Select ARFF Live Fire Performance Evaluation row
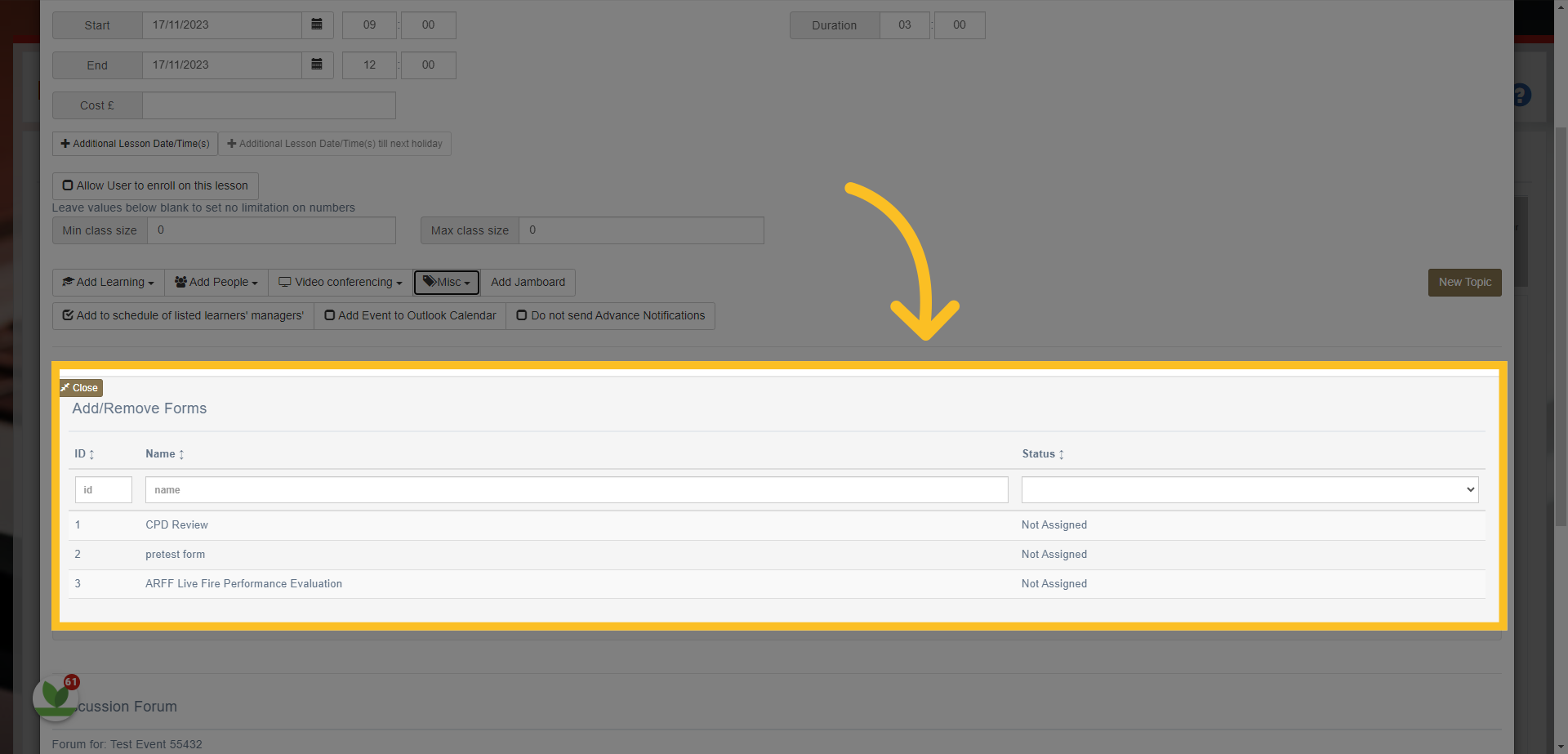Screen dimensions: 1568x754 click(777, 584)
